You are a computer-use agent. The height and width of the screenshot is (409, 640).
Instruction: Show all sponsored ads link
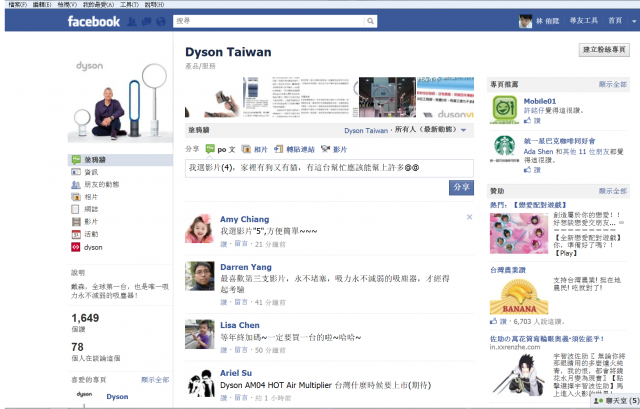coord(612,191)
